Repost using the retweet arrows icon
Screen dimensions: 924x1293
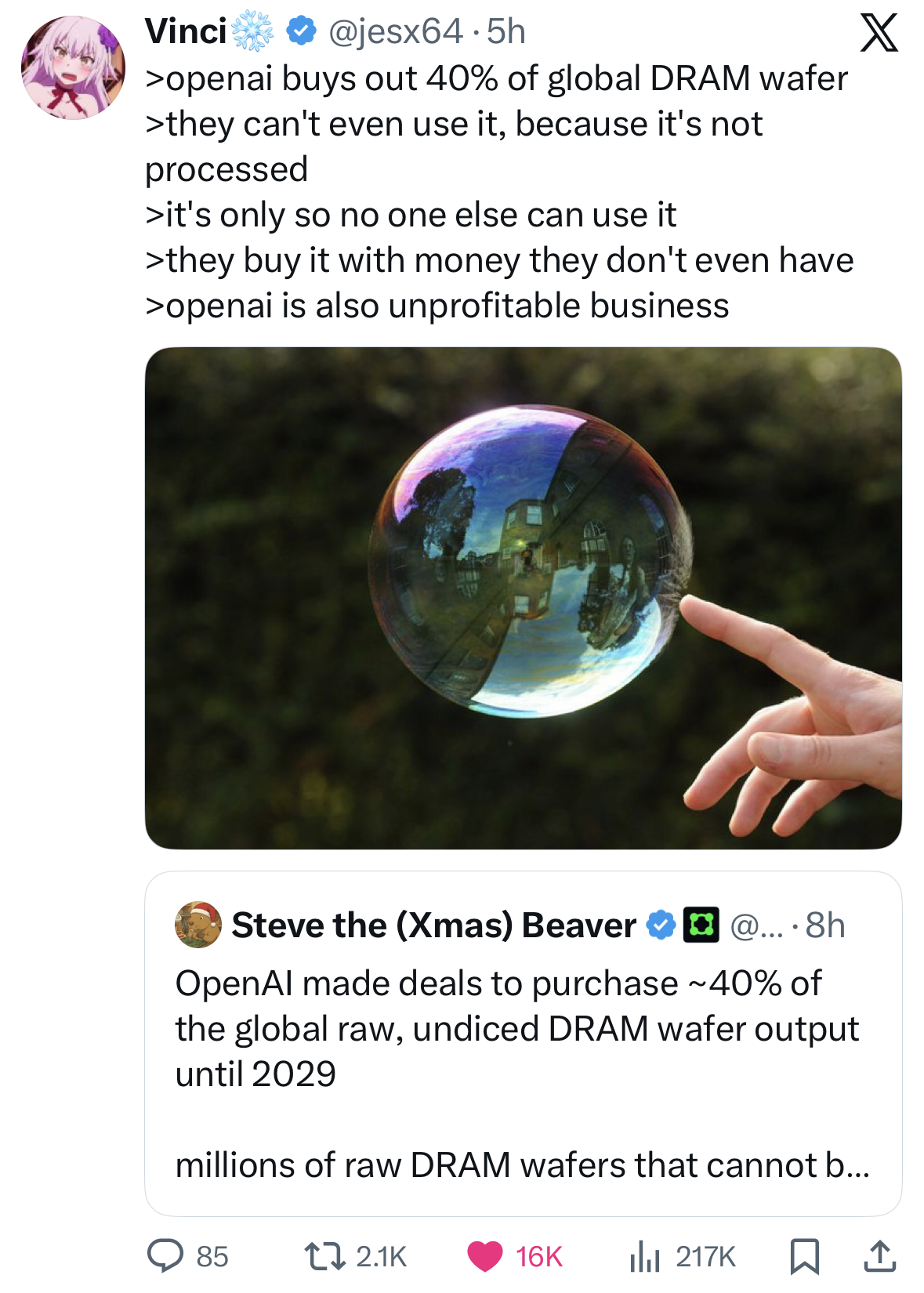click(x=324, y=1255)
